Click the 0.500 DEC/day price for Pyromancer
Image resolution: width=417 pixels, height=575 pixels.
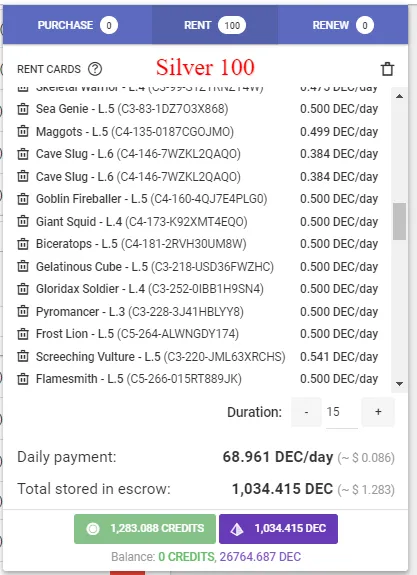(339, 312)
